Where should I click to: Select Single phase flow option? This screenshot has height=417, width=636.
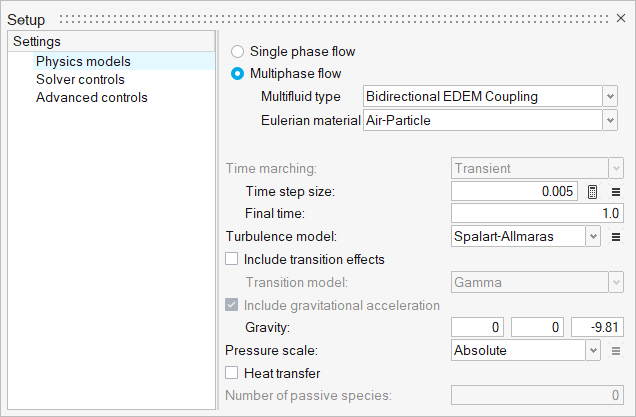click(x=238, y=51)
